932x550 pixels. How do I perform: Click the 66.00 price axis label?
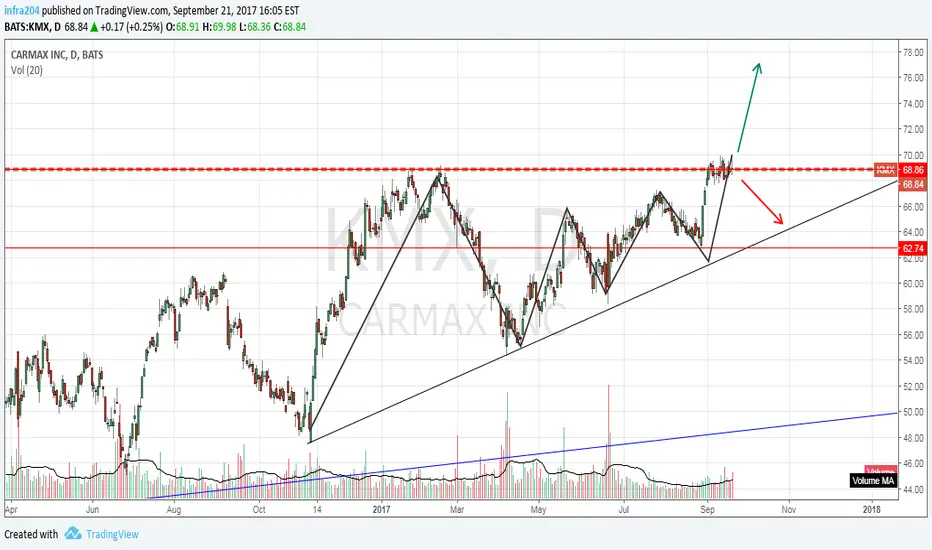click(913, 207)
